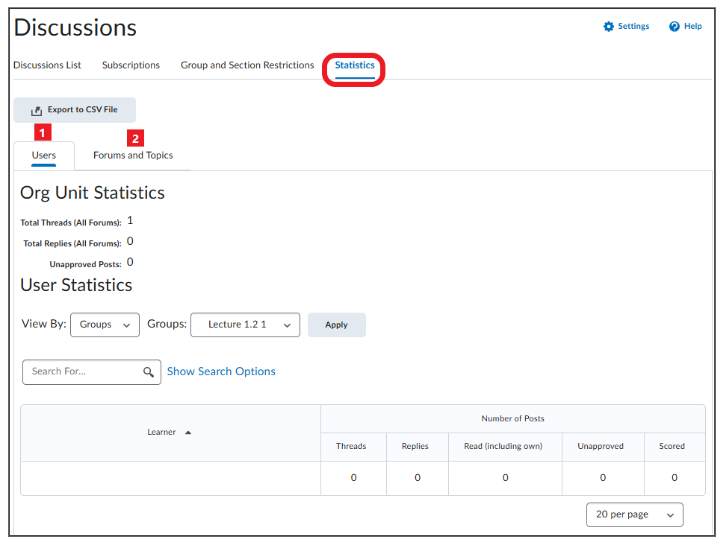This screenshot has width=723, height=548.
Task: Select the Forums and Topics sub-tab
Action: tap(133, 155)
